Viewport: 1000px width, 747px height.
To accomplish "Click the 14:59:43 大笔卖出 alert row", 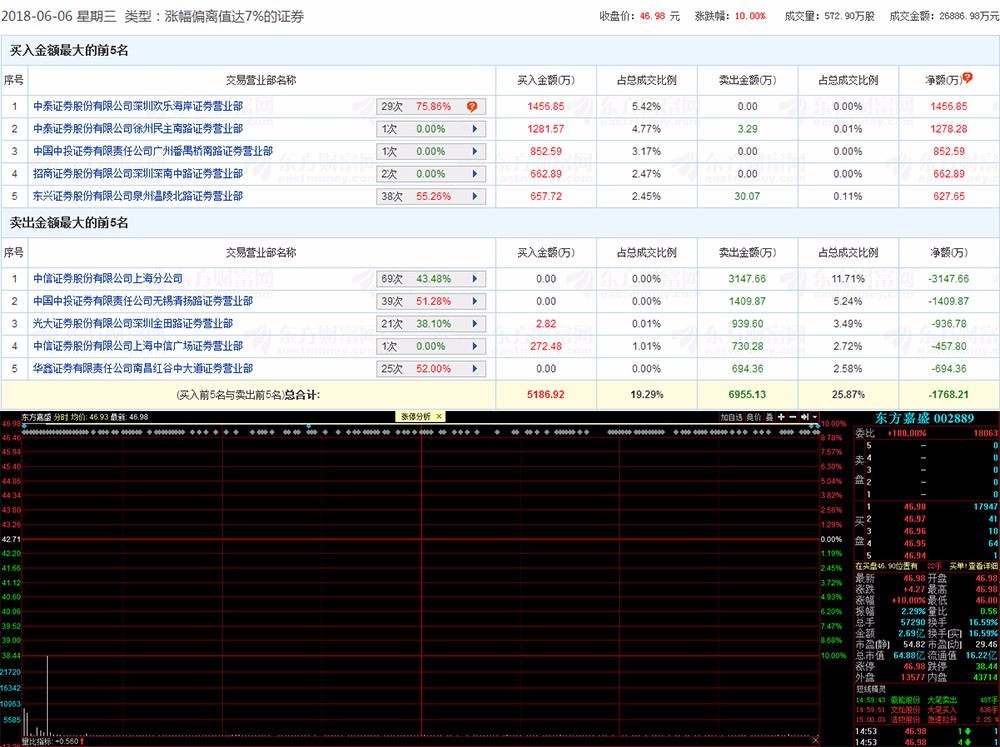I will pos(927,700).
